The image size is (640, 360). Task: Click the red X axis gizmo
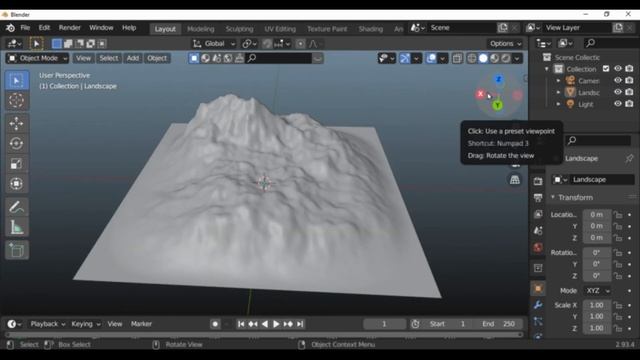click(x=480, y=94)
